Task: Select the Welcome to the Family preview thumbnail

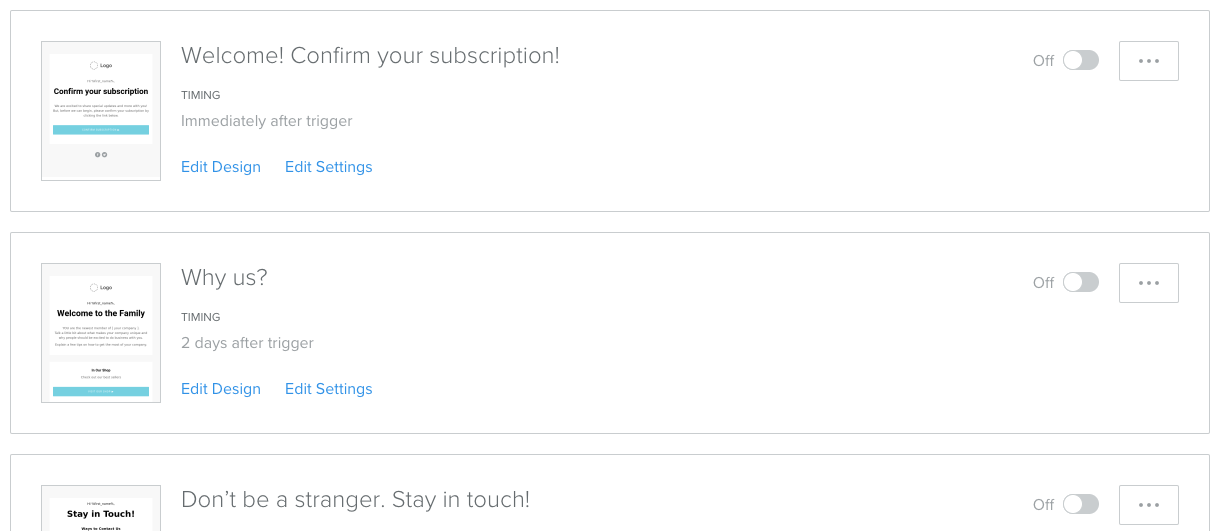Action: [101, 333]
